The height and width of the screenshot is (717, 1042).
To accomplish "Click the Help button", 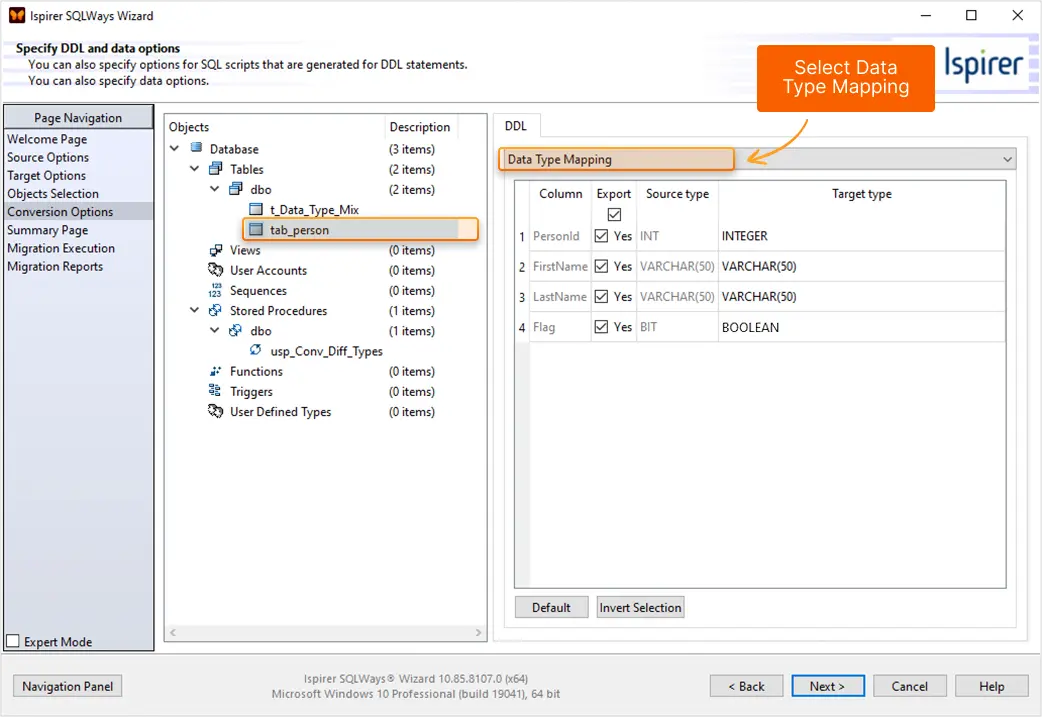I will 991,686.
